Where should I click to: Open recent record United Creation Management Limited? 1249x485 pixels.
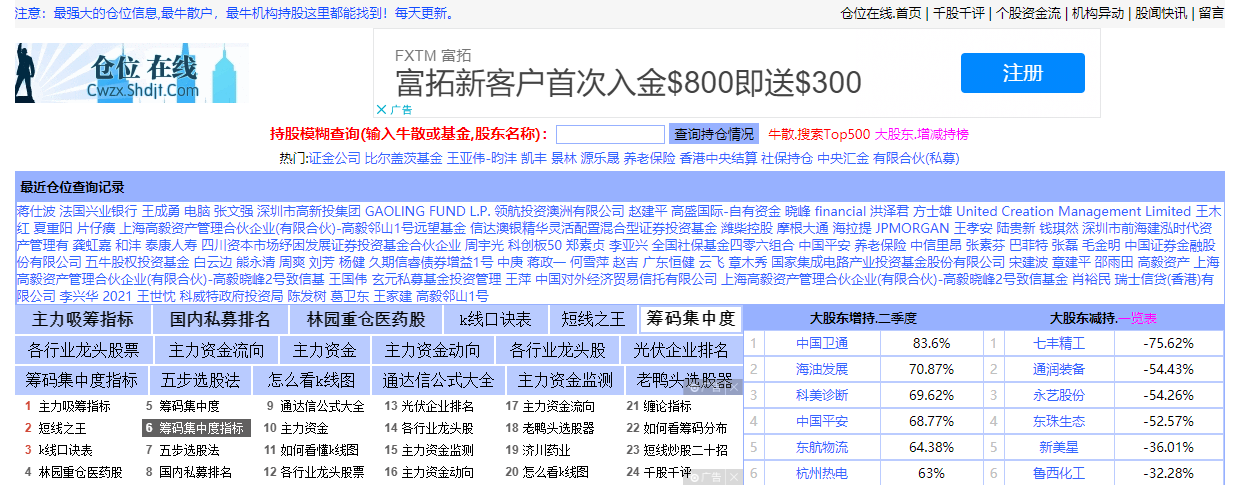[x=1073, y=212]
